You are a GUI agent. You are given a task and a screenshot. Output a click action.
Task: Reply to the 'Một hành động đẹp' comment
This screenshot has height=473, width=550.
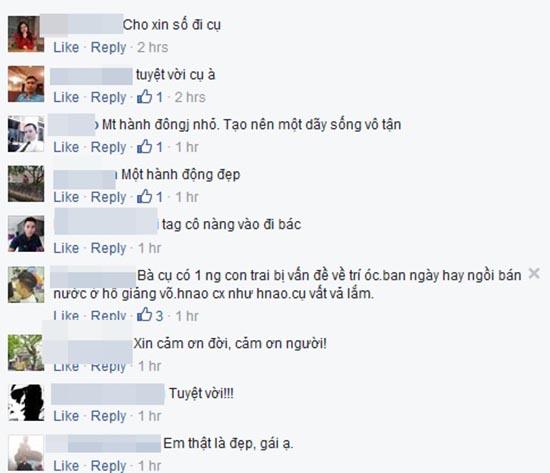[108, 197]
